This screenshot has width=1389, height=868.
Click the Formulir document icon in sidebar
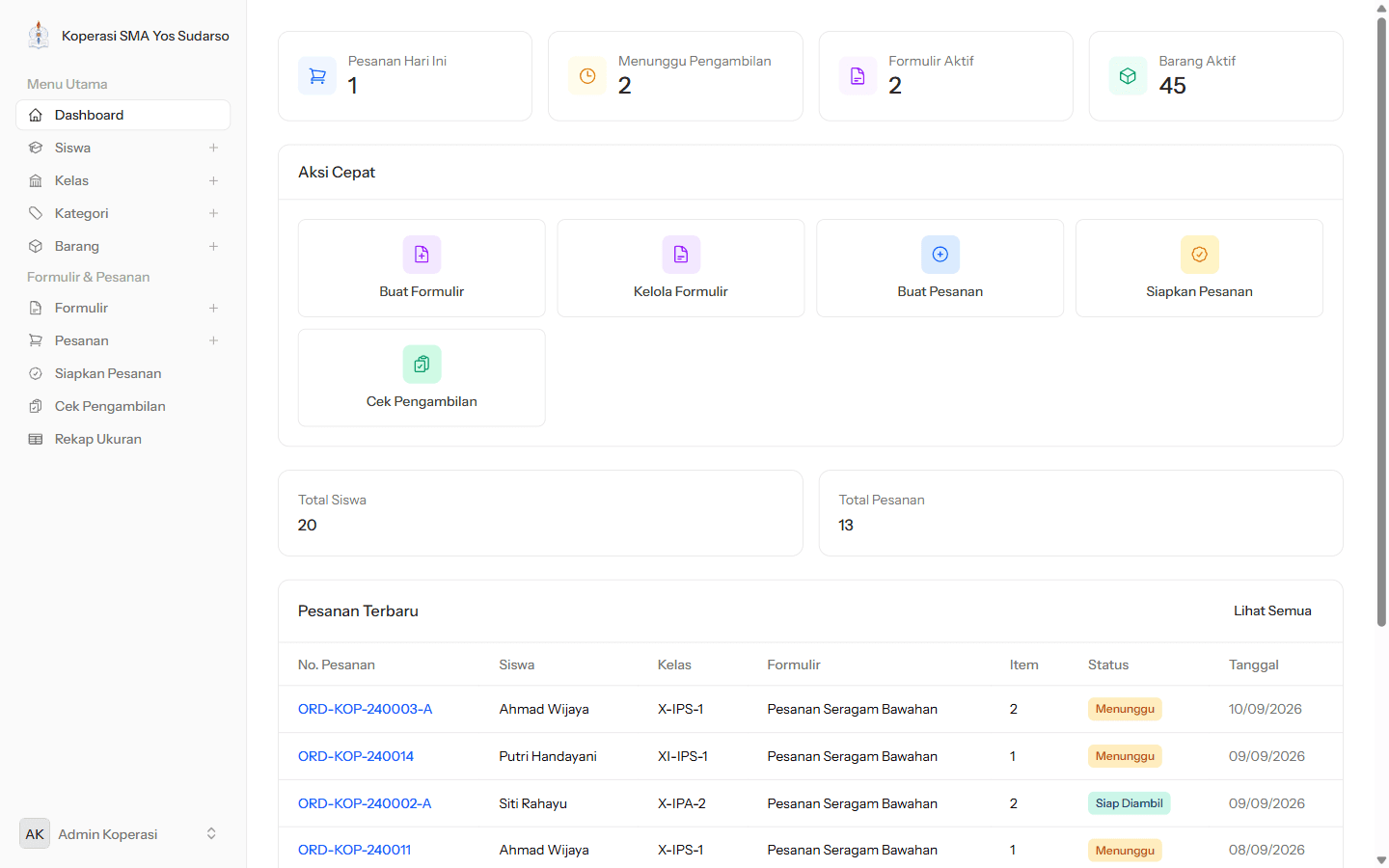[x=36, y=308]
